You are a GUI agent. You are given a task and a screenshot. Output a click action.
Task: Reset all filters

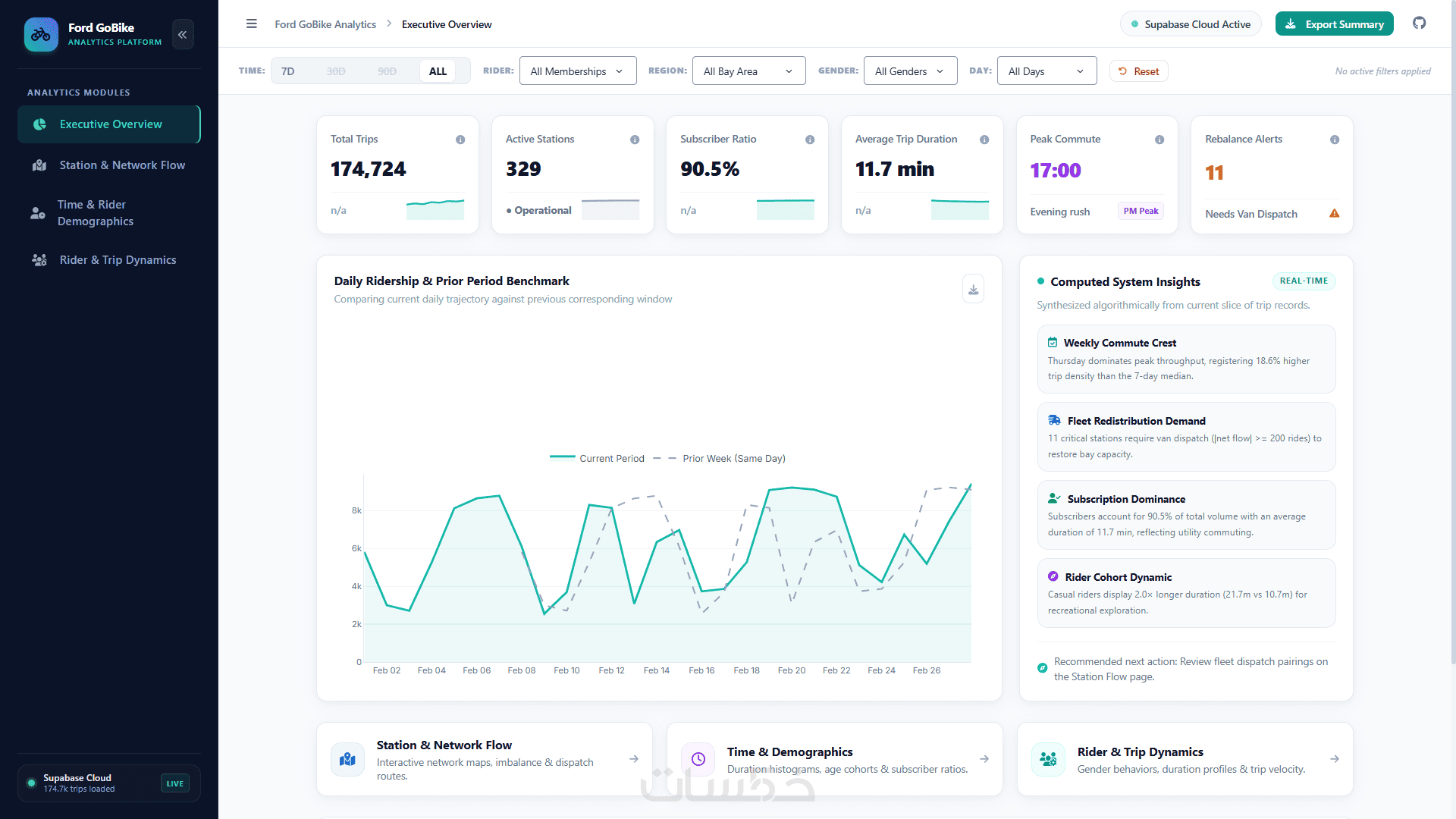(x=1139, y=71)
